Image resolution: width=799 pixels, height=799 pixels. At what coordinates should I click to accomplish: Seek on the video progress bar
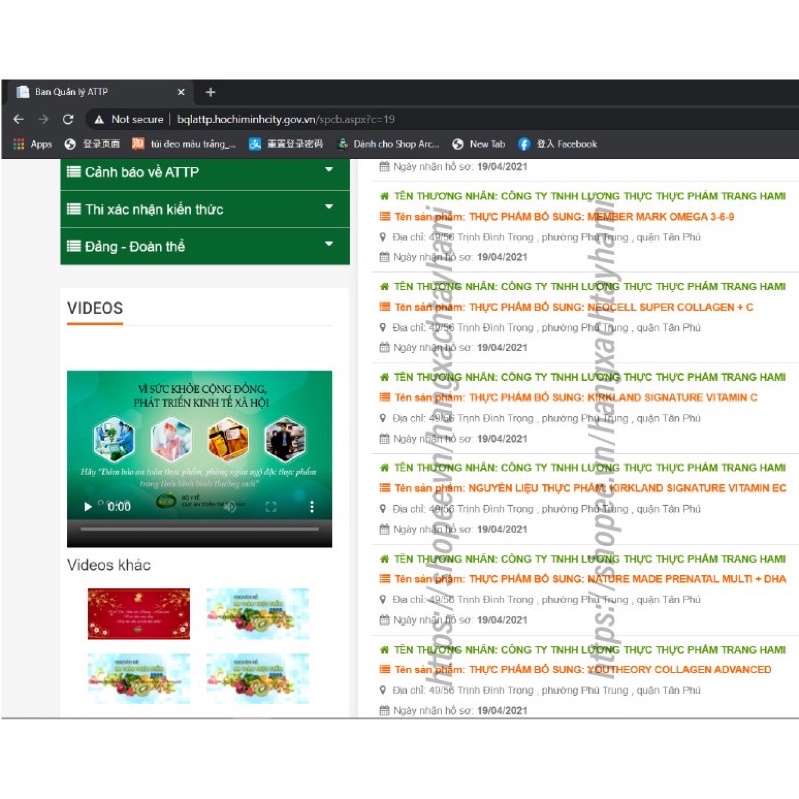point(199,529)
